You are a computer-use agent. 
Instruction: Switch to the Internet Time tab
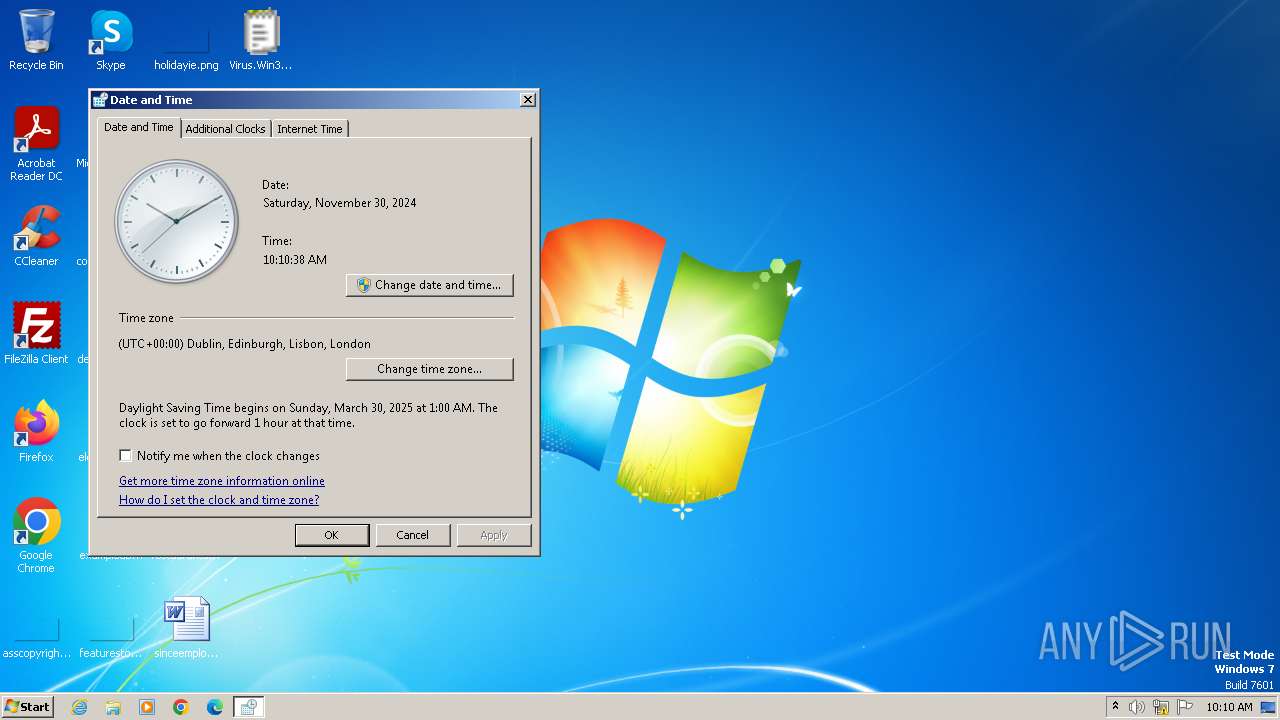[310, 129]
